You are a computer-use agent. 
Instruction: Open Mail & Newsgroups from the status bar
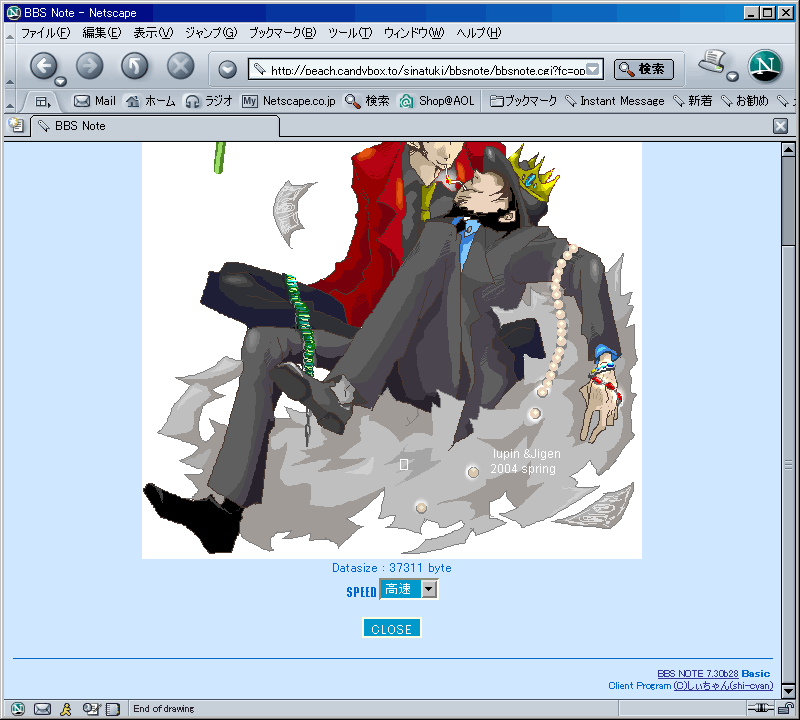tap(42, 708)
